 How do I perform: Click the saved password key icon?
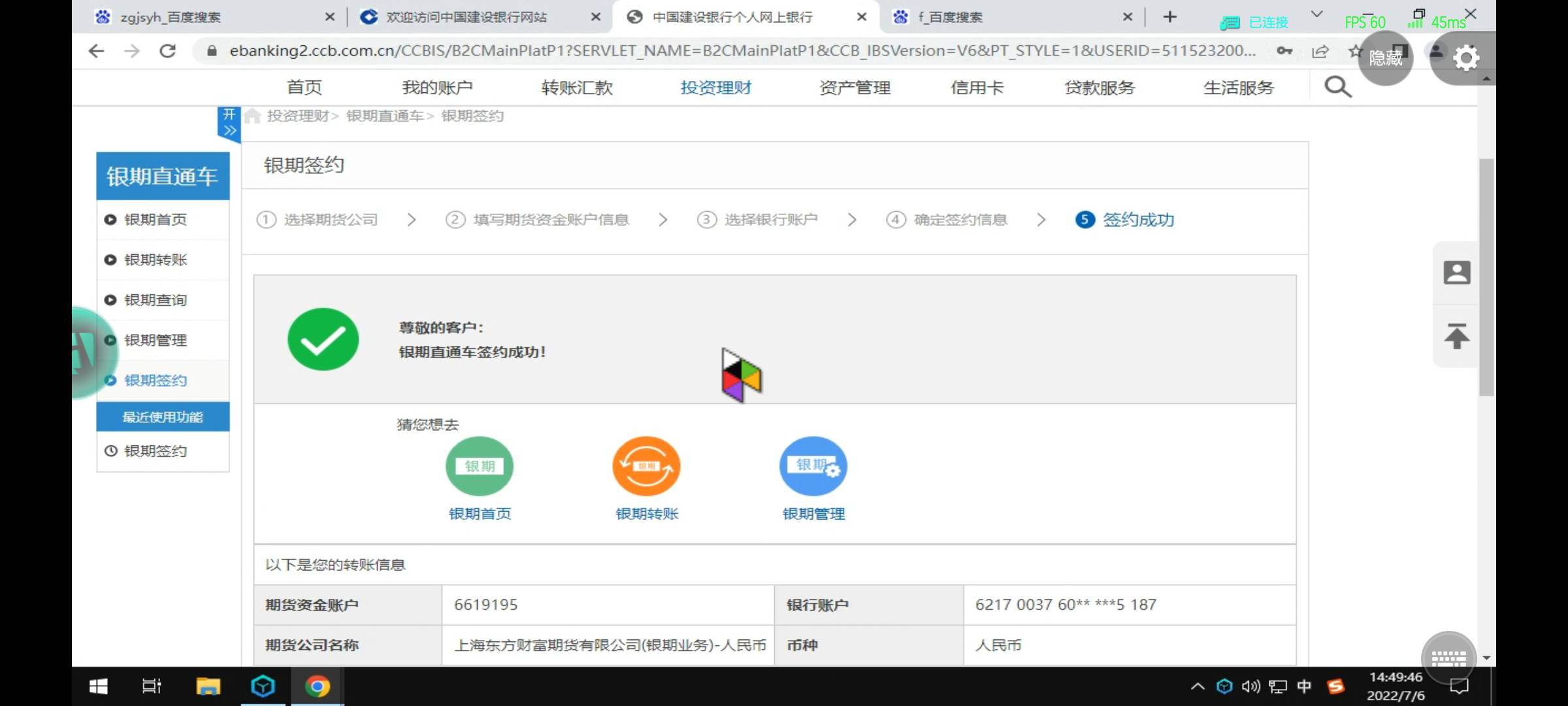1284,51
